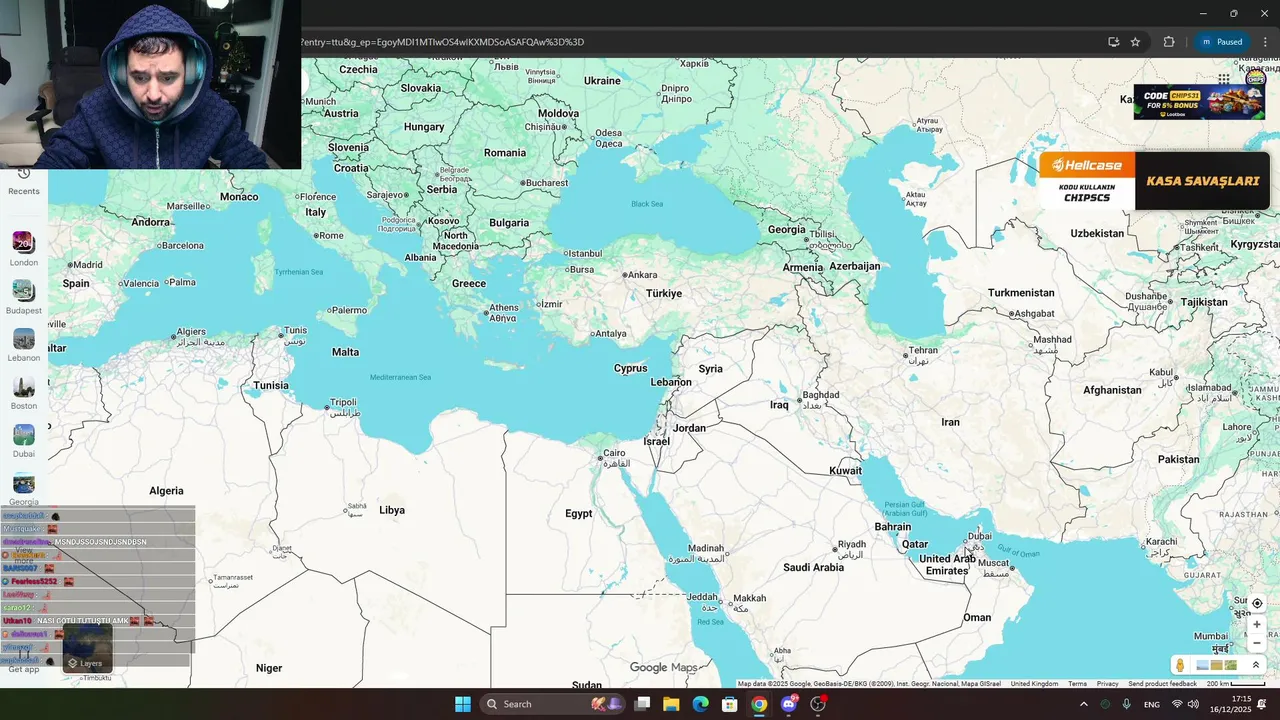Viewport: 1280px width, 720px height.
Task: Click the CHIPS account avatar on map
Action: pos(1256,79)
